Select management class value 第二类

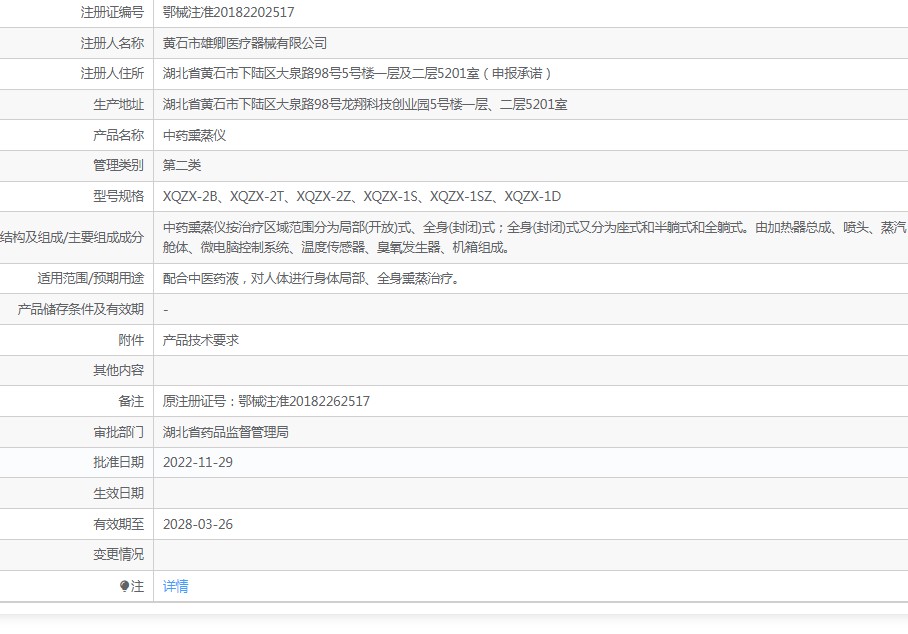pos(182,166)
